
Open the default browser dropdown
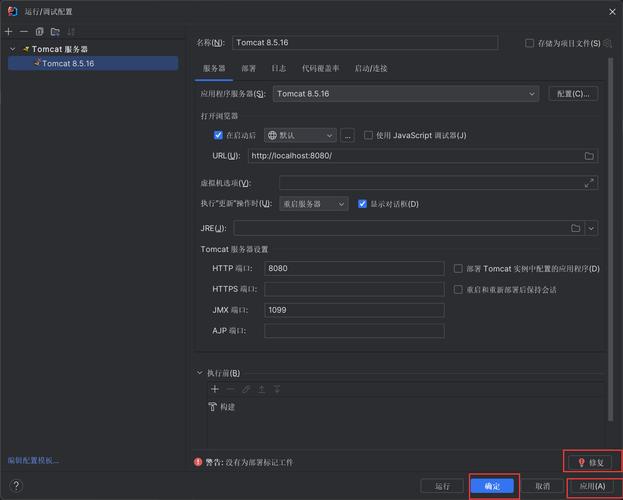click(x=300, y=136)
